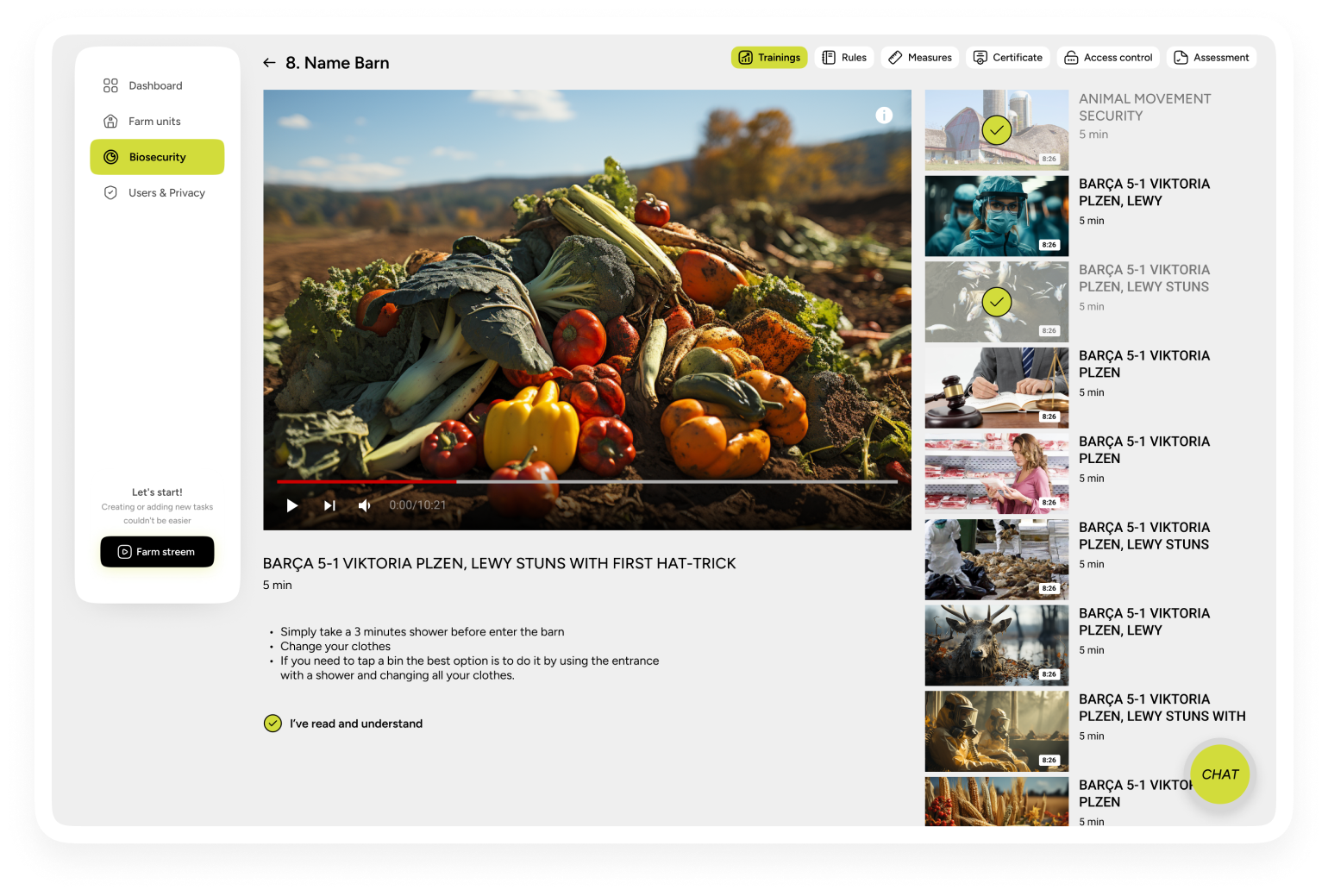
Task: Click the playlist title ending in LEWY STUNS WITH
Action: (1162, 708)
